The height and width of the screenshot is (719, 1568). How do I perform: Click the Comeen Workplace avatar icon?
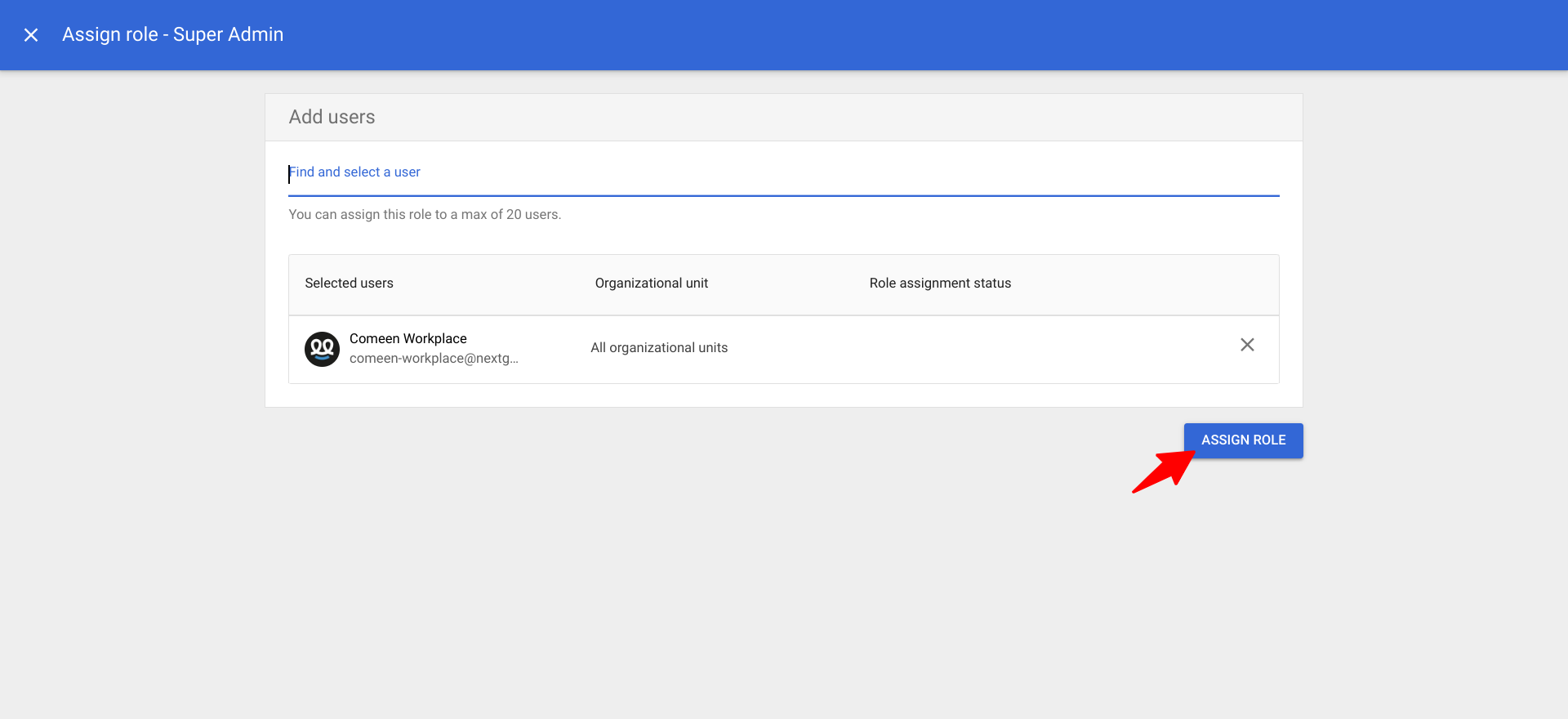point(322,349)
